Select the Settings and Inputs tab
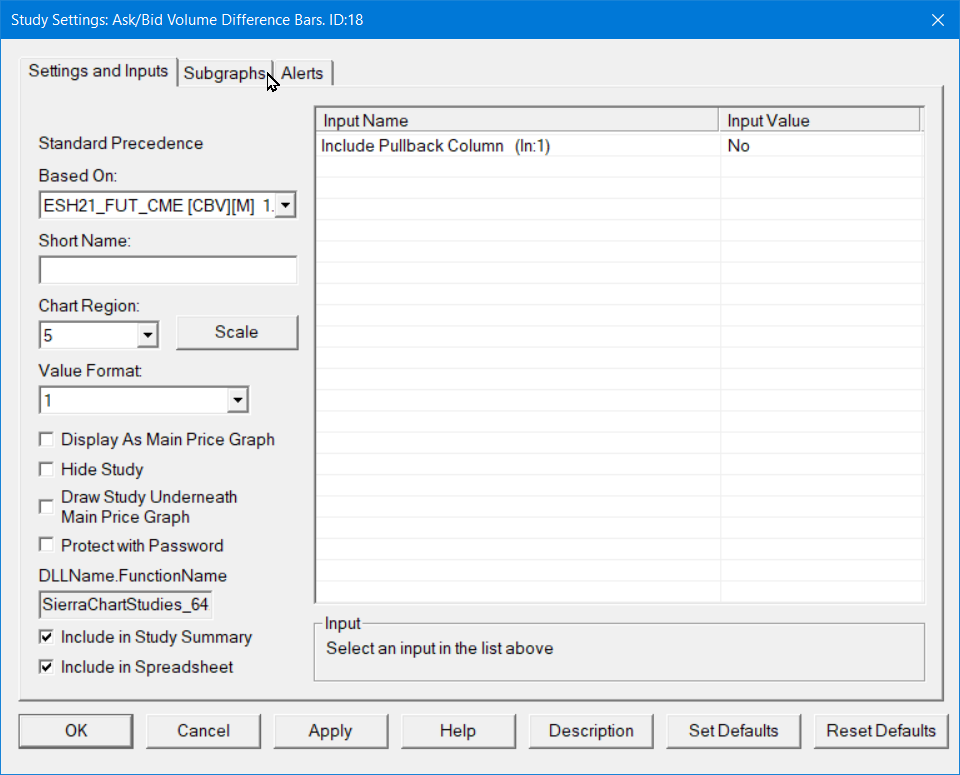 point(99,71)
